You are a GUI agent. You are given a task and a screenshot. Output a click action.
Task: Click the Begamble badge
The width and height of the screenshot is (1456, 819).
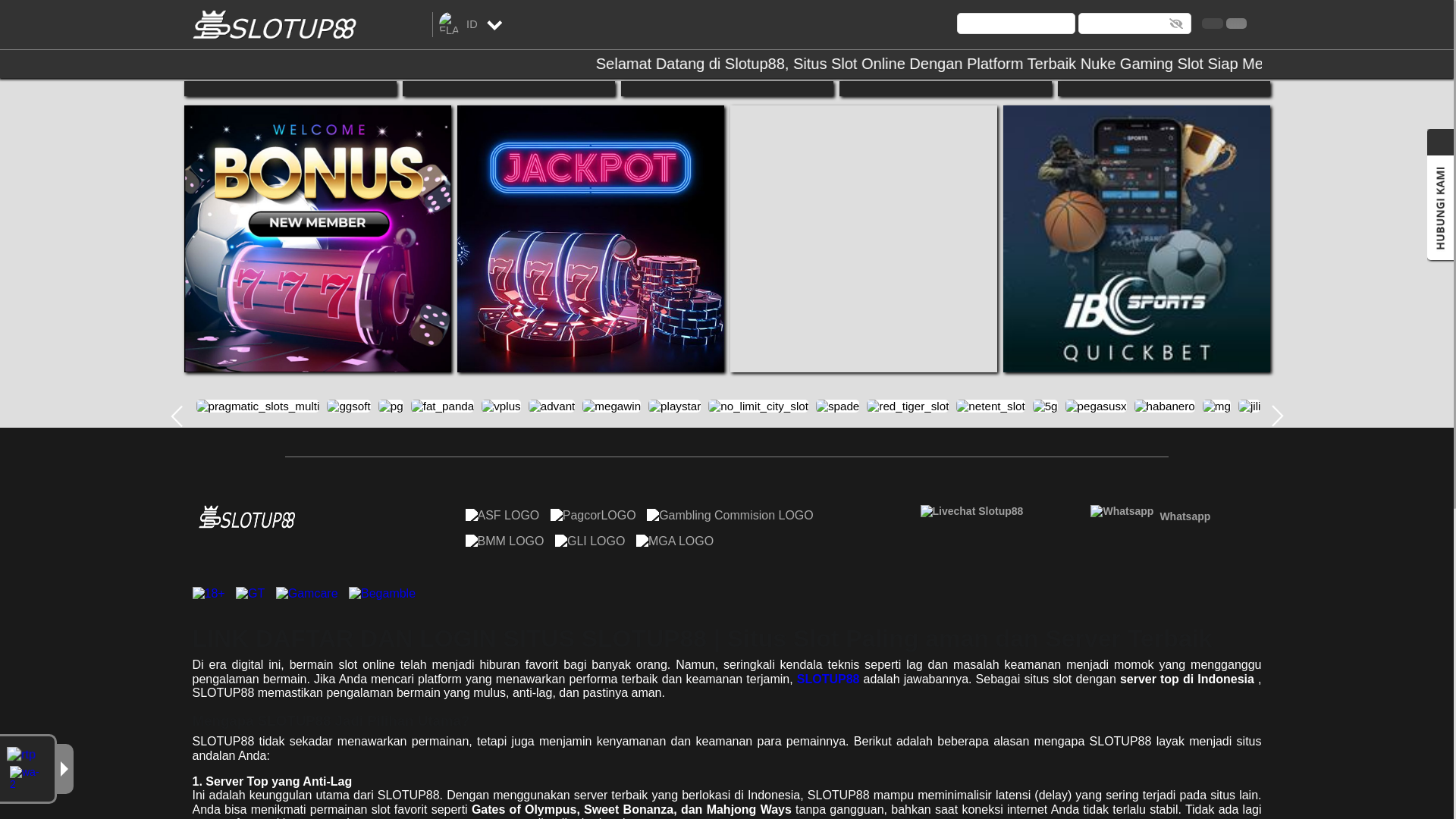click(382, 594)
